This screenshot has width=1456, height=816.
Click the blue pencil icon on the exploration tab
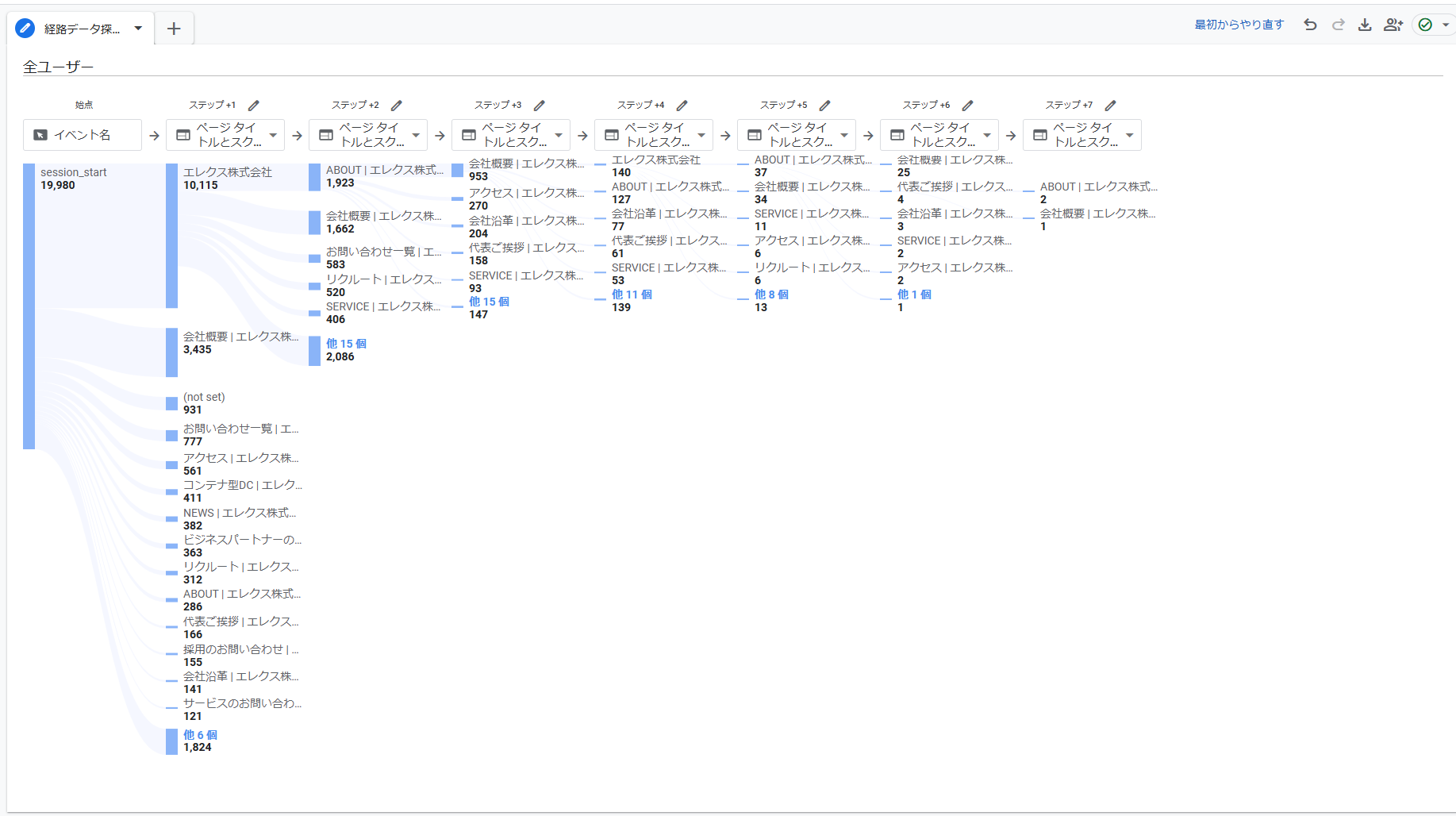point(25,28)
